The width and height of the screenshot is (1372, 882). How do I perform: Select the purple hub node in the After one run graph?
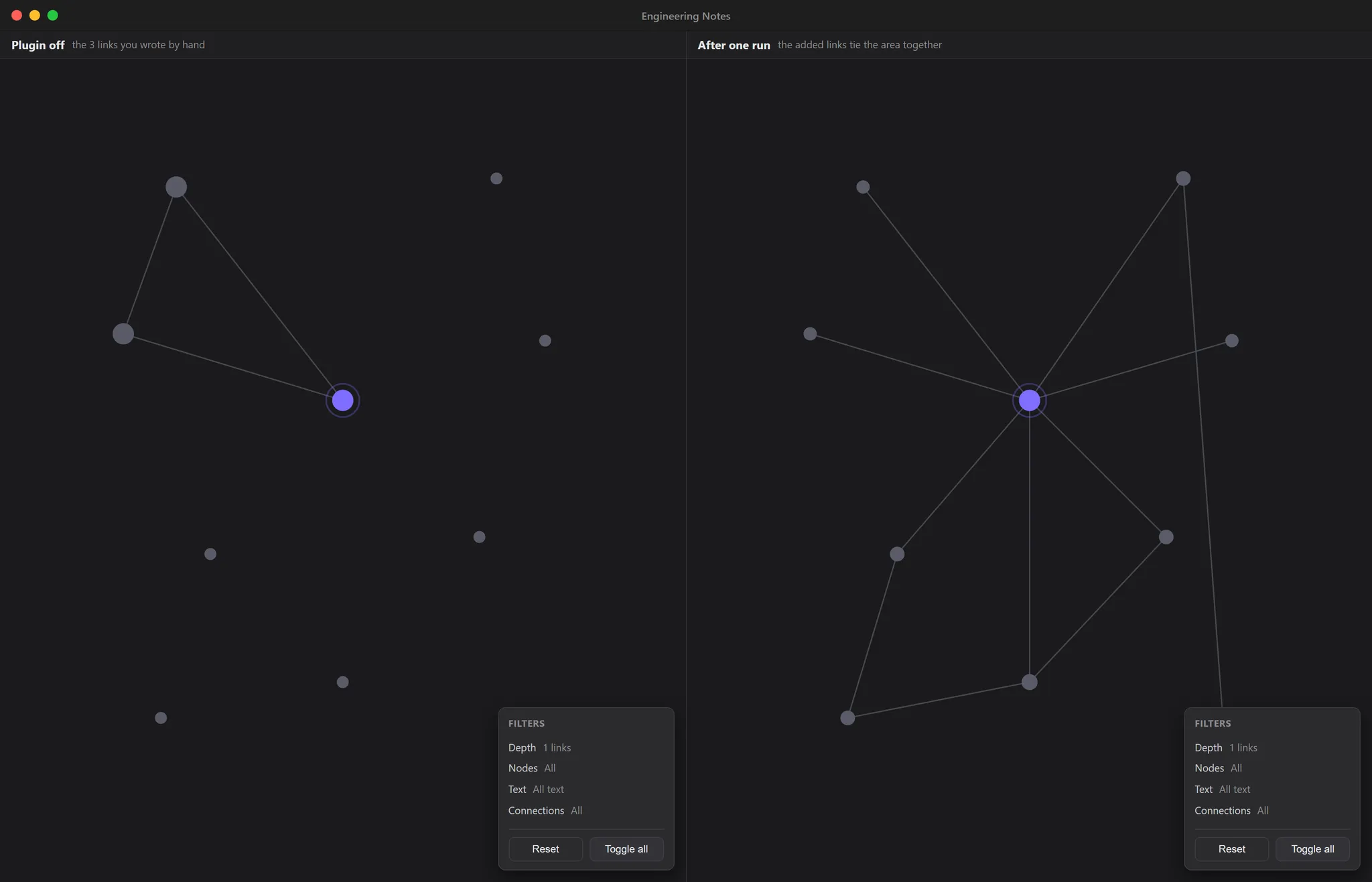click(x=1029, y=400)
